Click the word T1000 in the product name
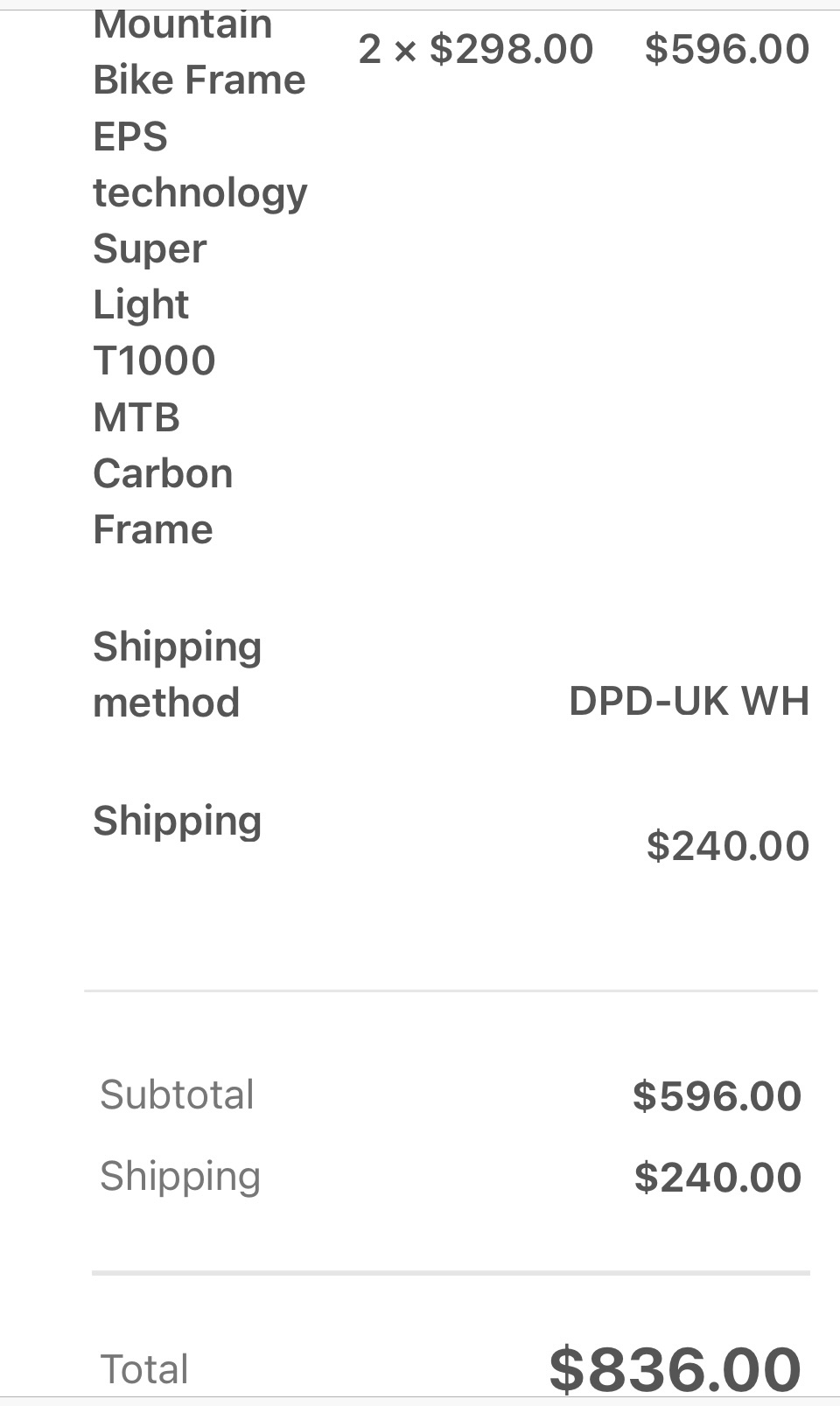Screen dimensions: 840x1406 pos(154,360)
